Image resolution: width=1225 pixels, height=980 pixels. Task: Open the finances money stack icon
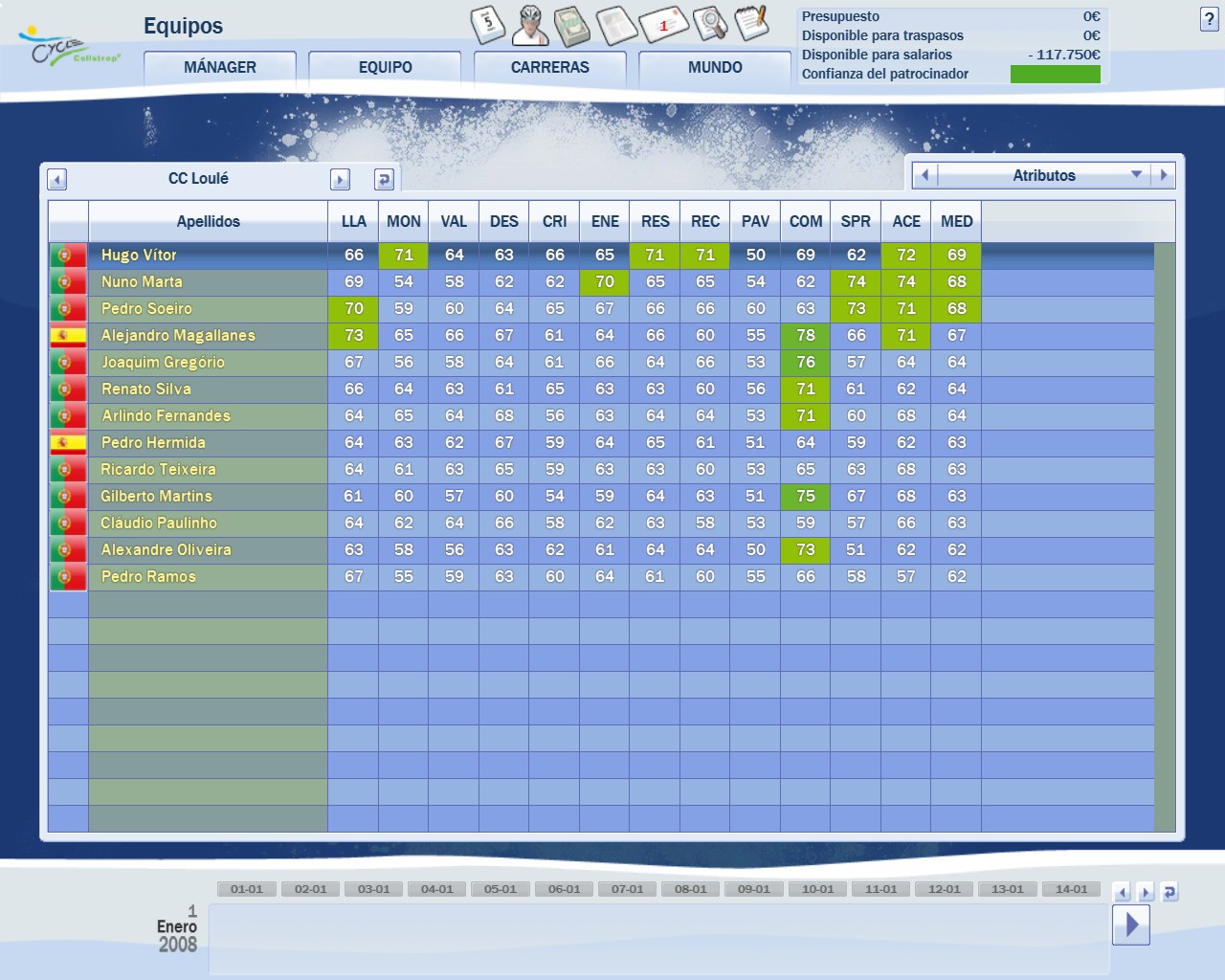[x=572, y=26]
